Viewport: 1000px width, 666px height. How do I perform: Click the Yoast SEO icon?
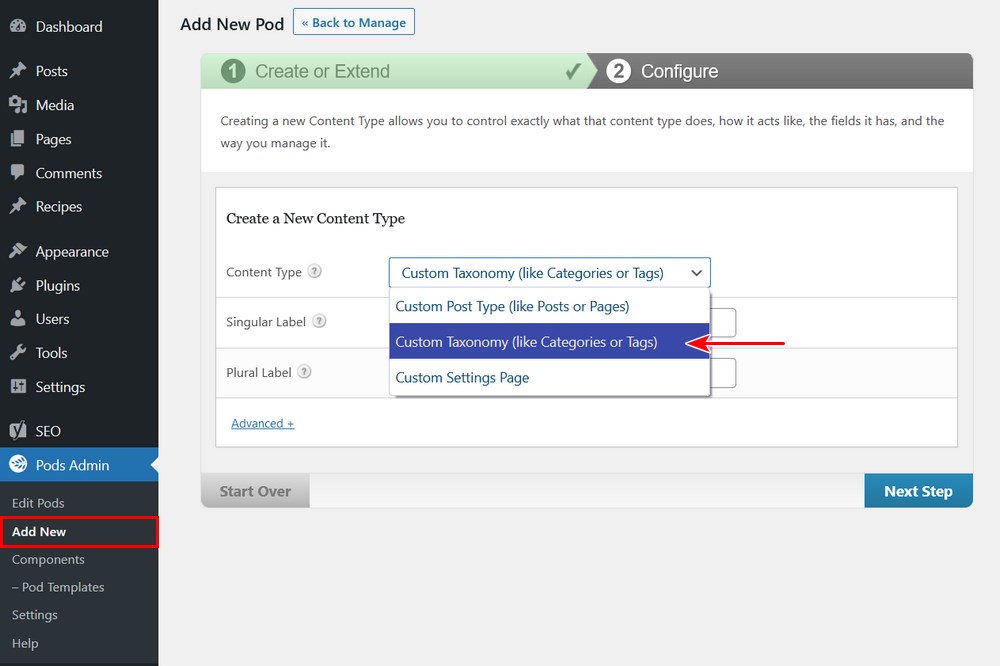[18, 431]
